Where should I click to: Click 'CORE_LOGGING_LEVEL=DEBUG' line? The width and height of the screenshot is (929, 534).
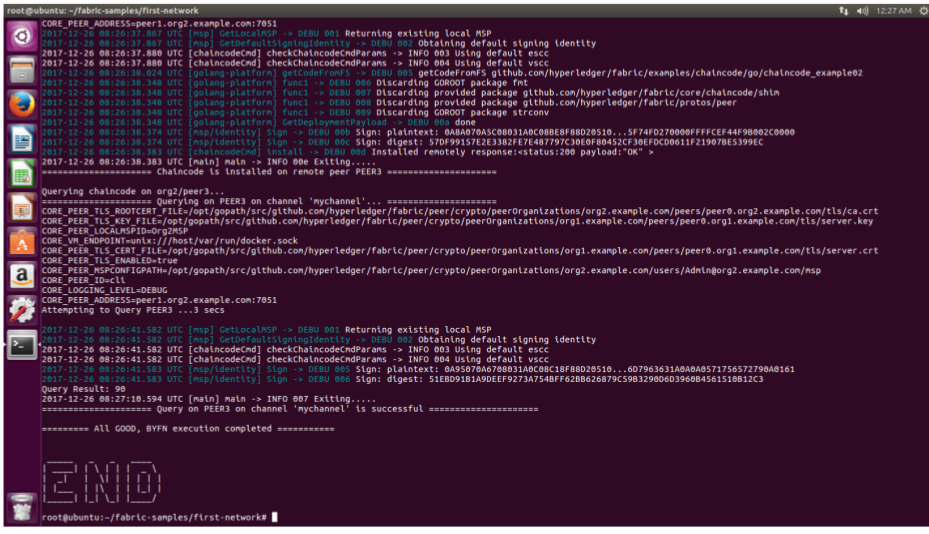point(104,290)
